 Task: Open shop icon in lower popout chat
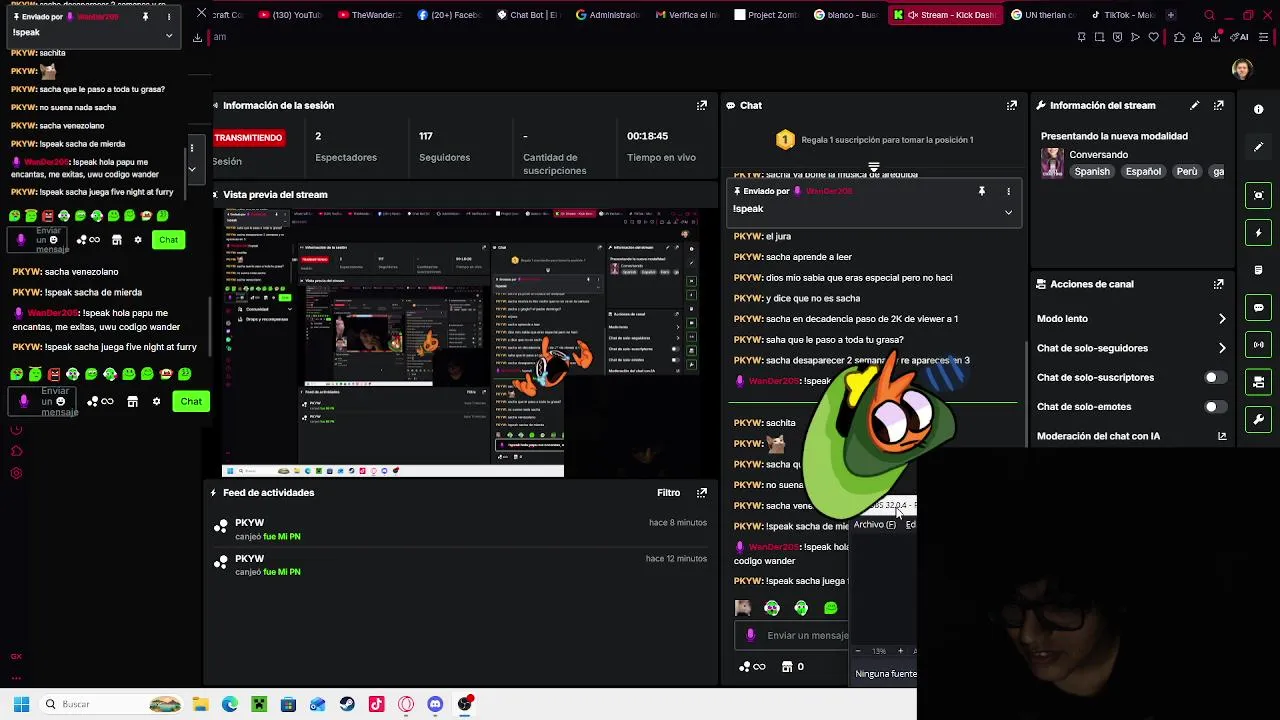pyautogui.click(x=132, y=401)
